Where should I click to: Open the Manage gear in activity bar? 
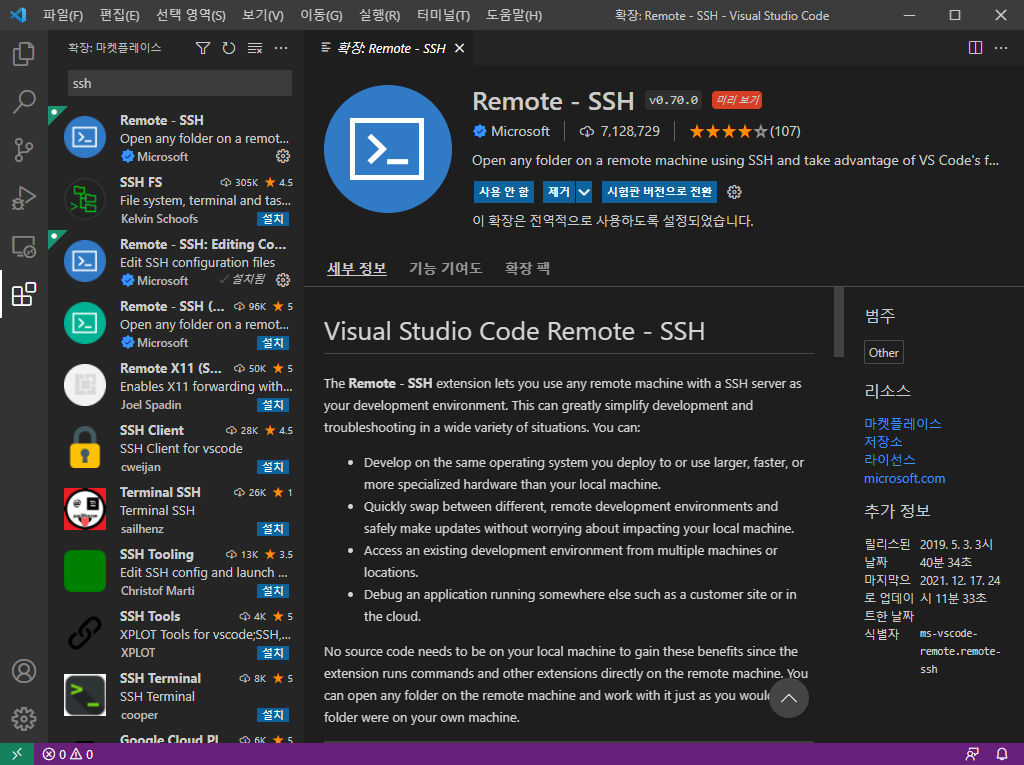(x=24, y=719)
